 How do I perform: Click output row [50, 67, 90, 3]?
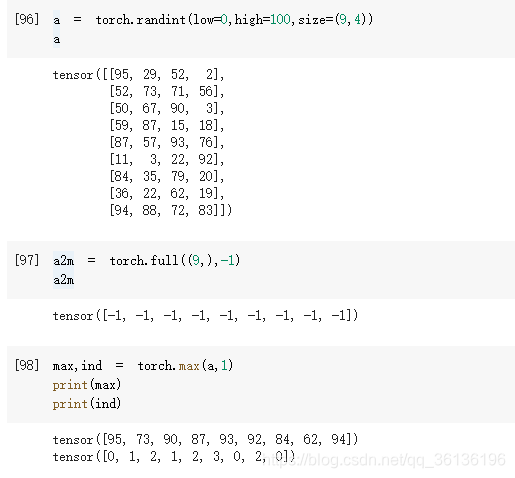(167, 108)
